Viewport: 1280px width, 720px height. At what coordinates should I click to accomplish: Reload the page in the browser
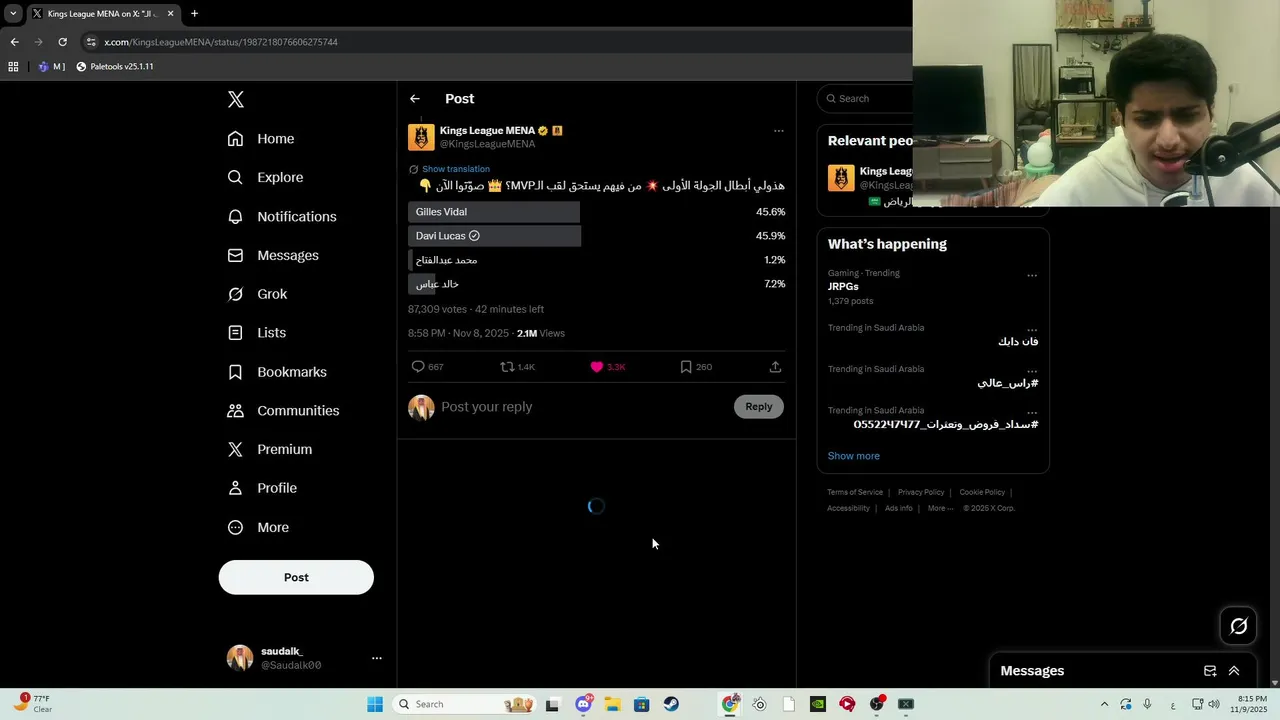(x=62, y=42)
